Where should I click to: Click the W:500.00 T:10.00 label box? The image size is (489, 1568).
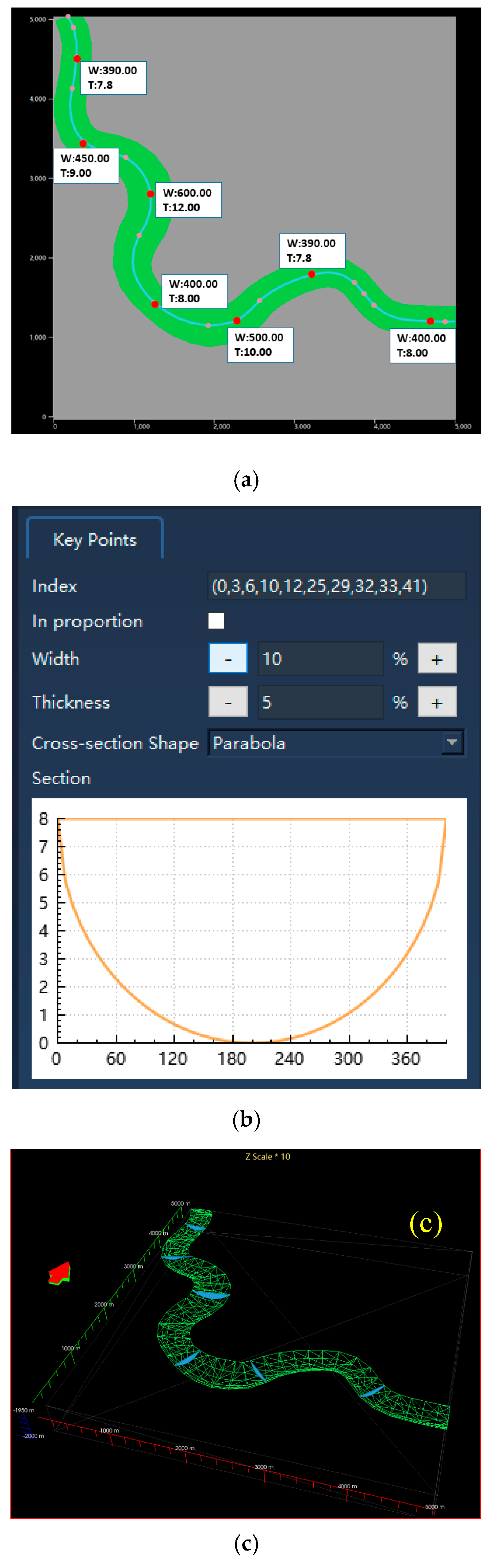point(260,344)
